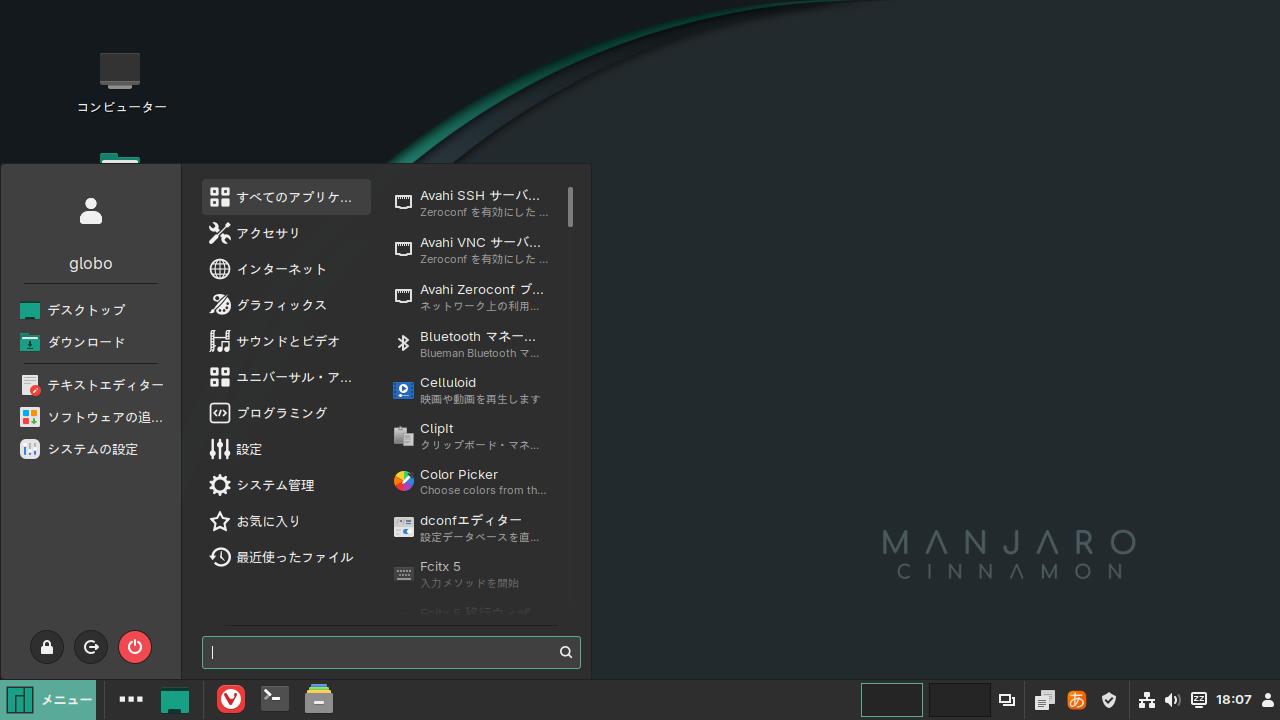Open Bluetooth manager entry
This screenshot has width=1280, height=720.
pos(470,344)
